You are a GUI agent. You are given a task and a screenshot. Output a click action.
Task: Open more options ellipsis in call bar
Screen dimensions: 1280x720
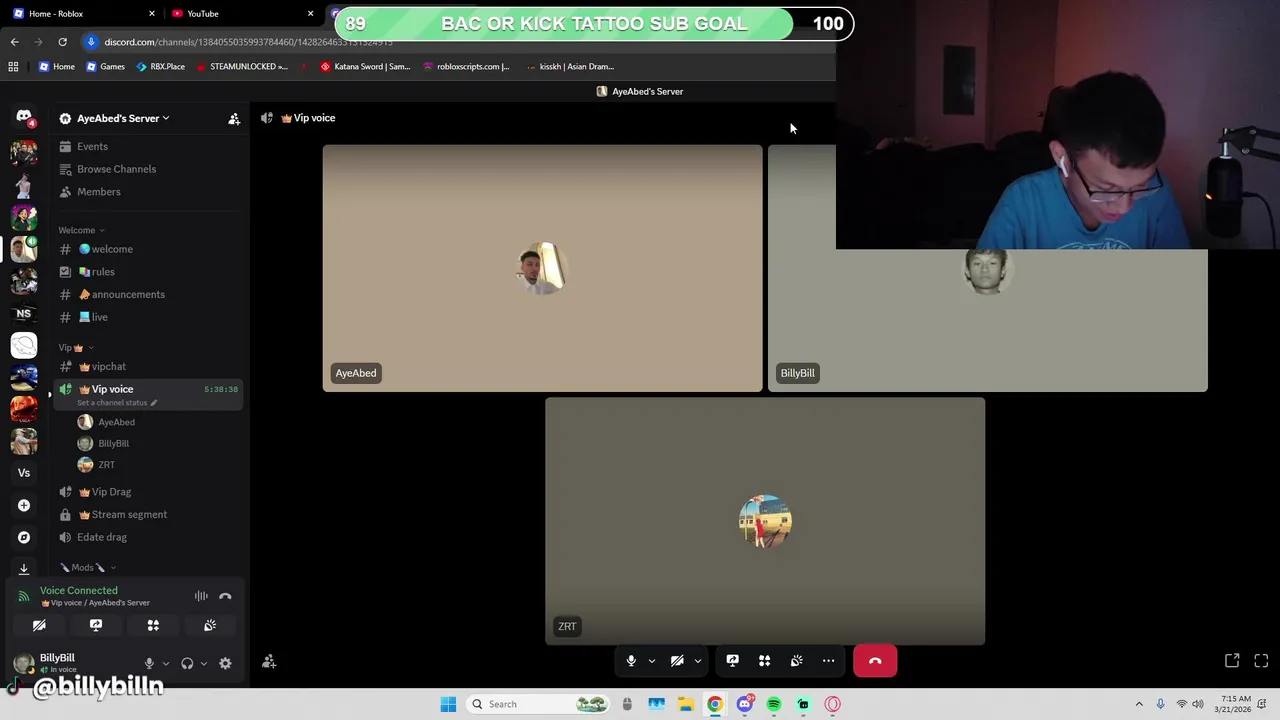point(828,661)
